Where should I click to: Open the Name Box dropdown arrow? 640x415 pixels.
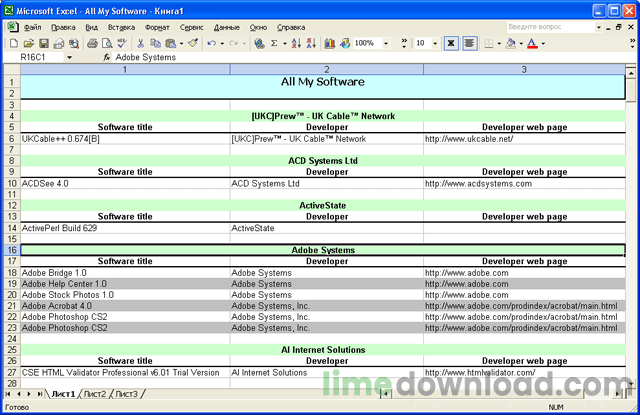click(x=69, y=58)
